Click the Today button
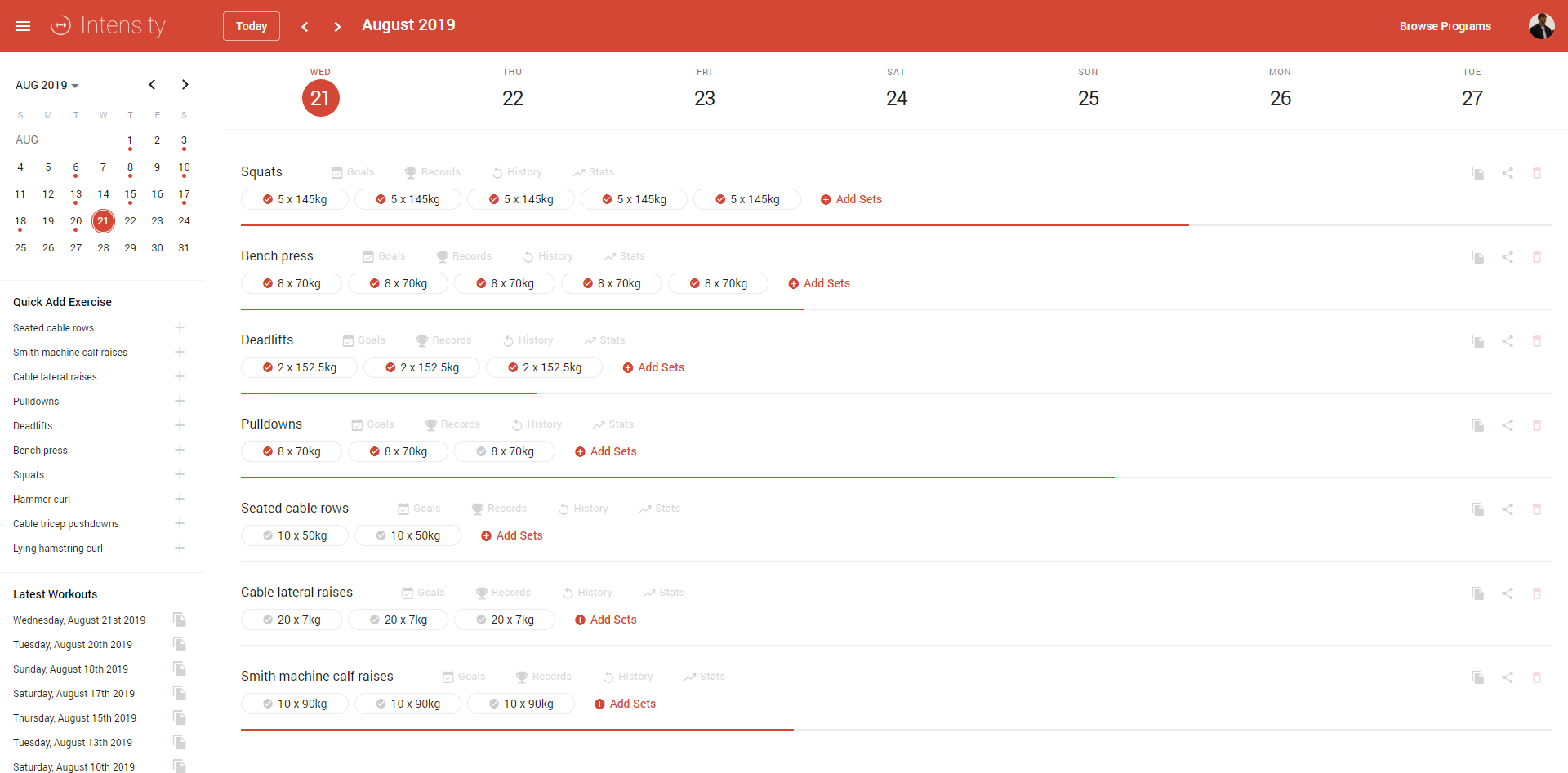Viewport: 1568px width, 773px height. click(x=252, y=26)
